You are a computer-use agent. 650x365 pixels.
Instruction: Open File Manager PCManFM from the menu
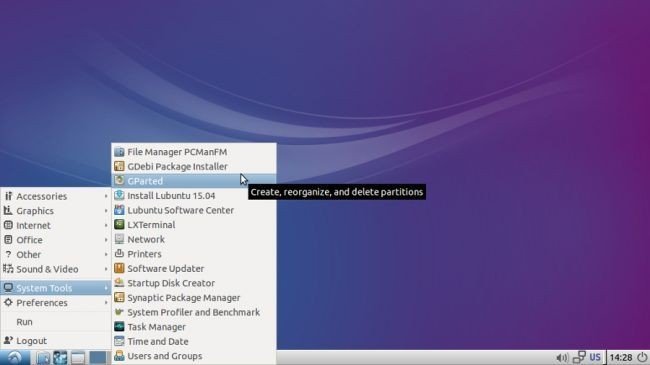(x=194, y=152)
